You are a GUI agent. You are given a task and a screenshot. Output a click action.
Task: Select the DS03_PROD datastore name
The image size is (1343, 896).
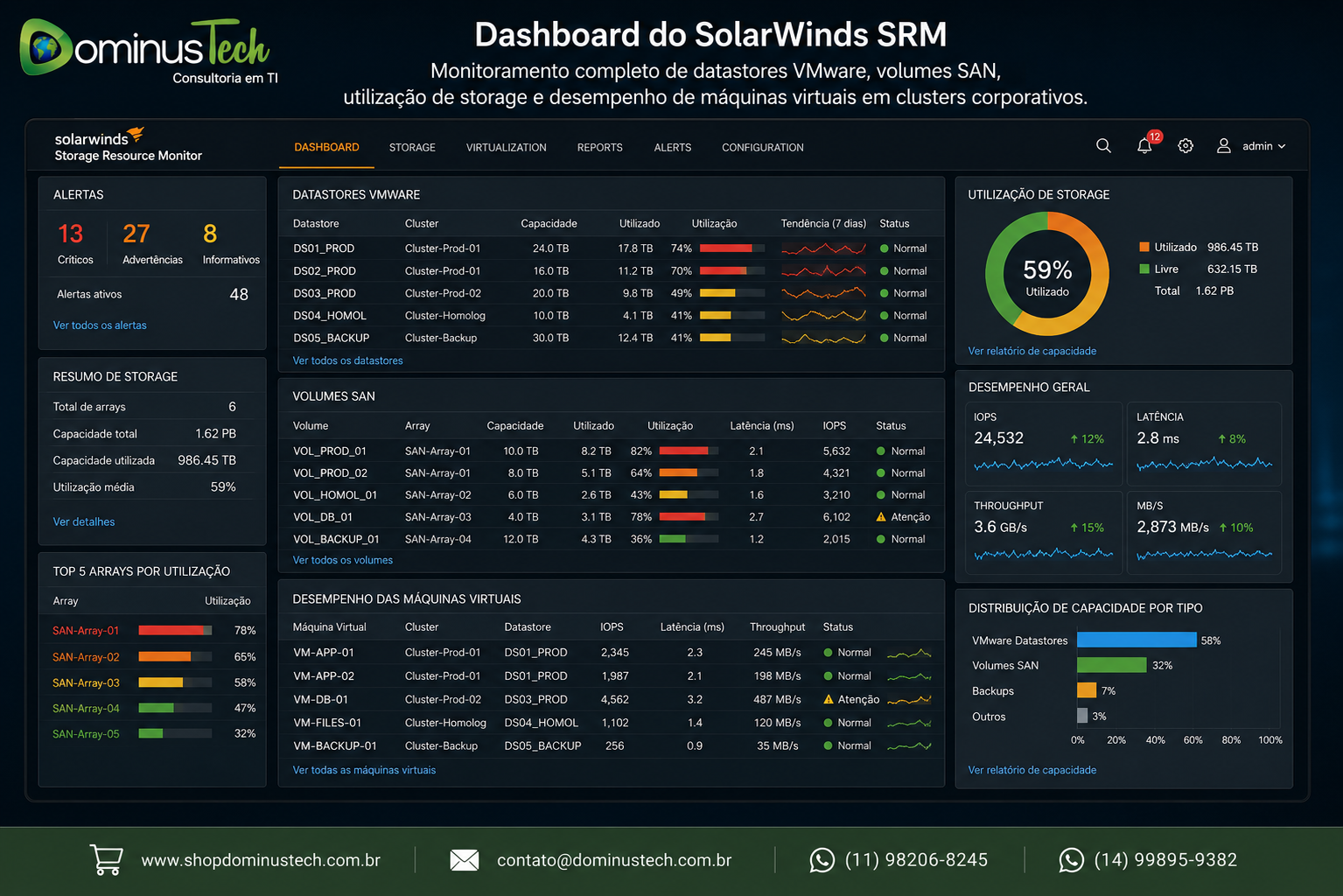(325, 293)
